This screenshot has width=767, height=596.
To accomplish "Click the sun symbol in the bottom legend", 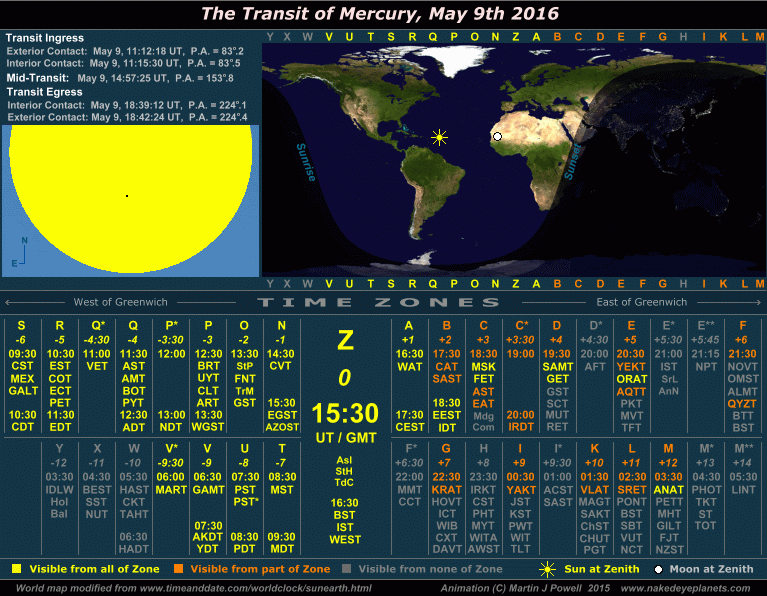I will tap(547, 569).
